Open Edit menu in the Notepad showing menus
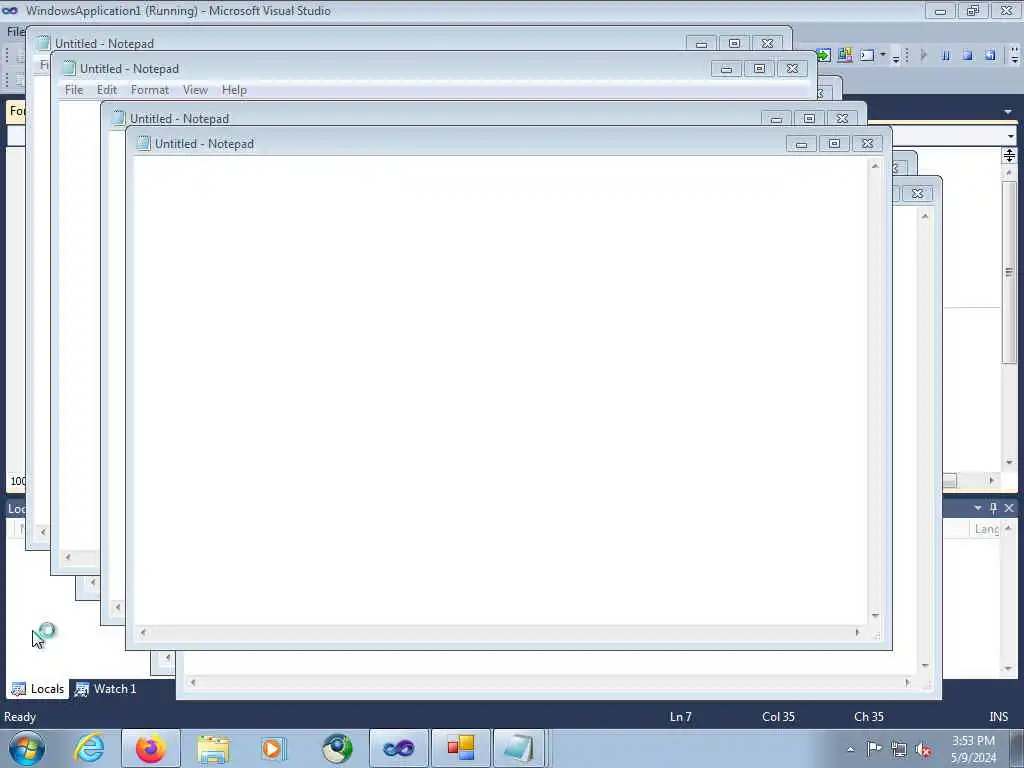Screen dimensions: 1024x768 (107, 90)
